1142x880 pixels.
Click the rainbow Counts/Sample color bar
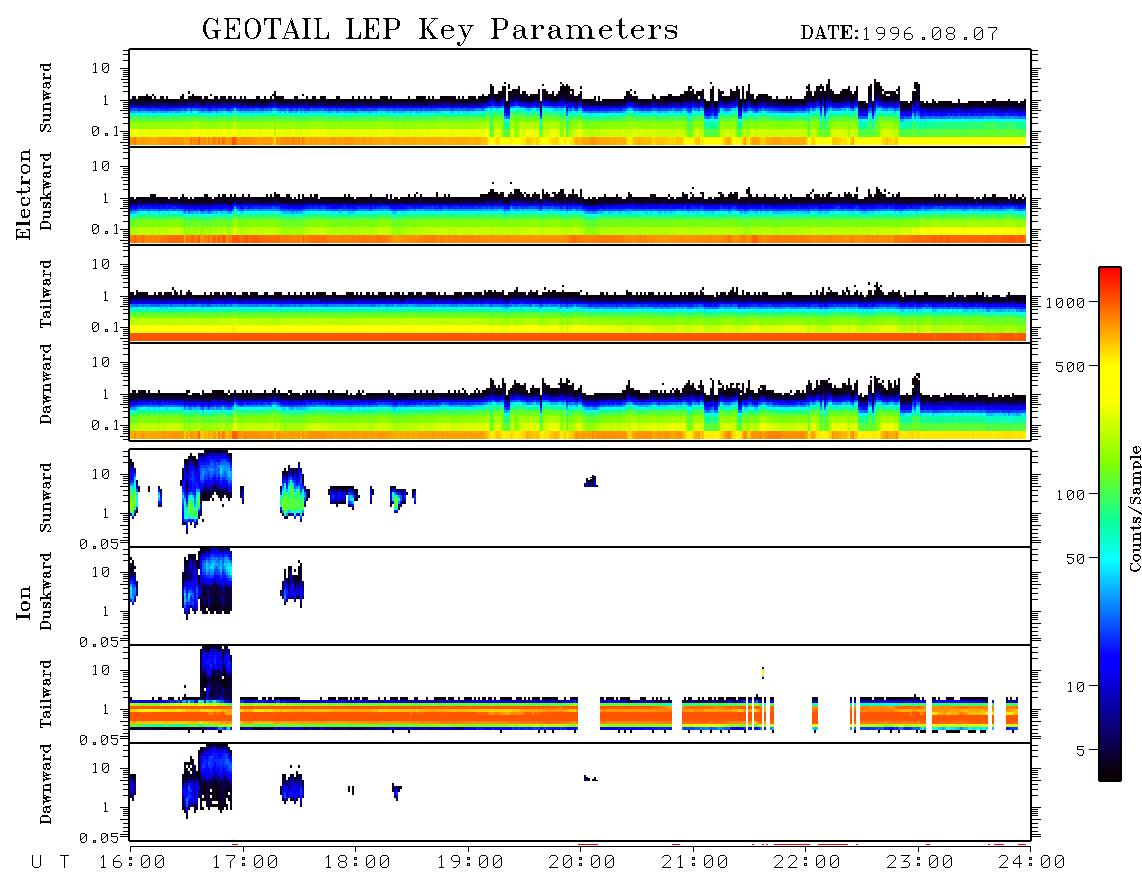pos(1110,524)
